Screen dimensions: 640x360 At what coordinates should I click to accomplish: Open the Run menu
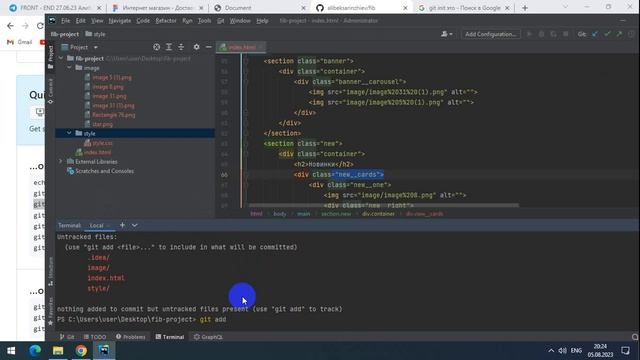(x=187, y=20)
